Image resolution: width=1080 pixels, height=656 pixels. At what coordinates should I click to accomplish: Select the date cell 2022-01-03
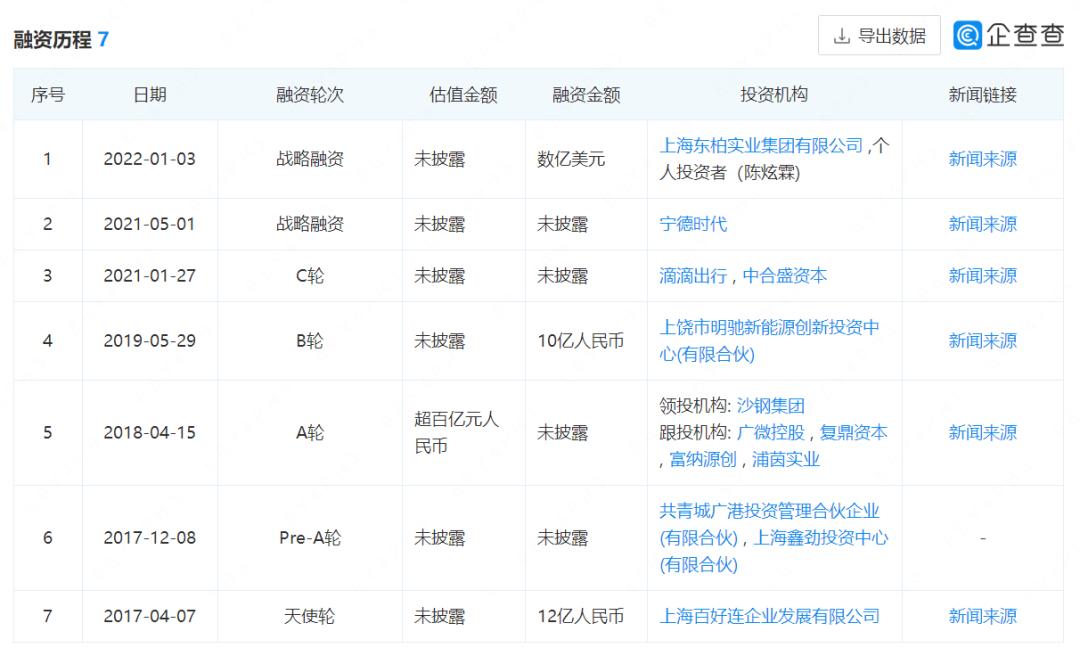(x=149, y=159)
